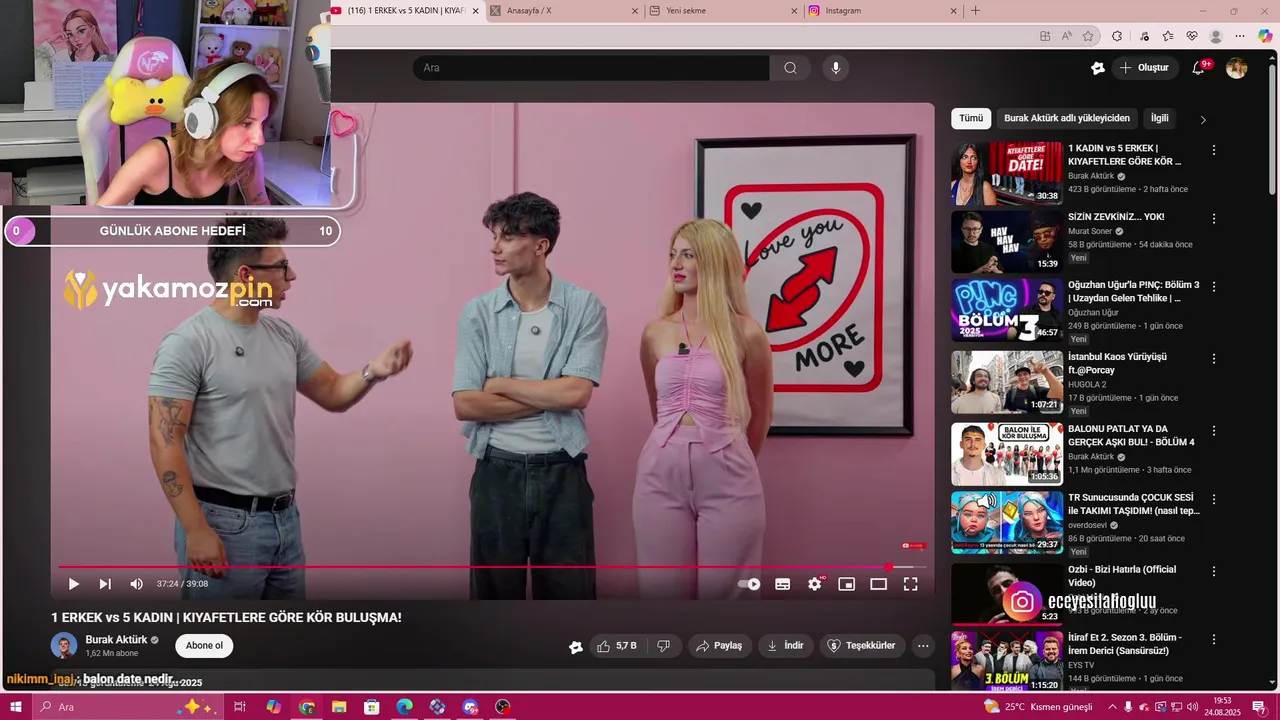Mute the video player volume

137,584
